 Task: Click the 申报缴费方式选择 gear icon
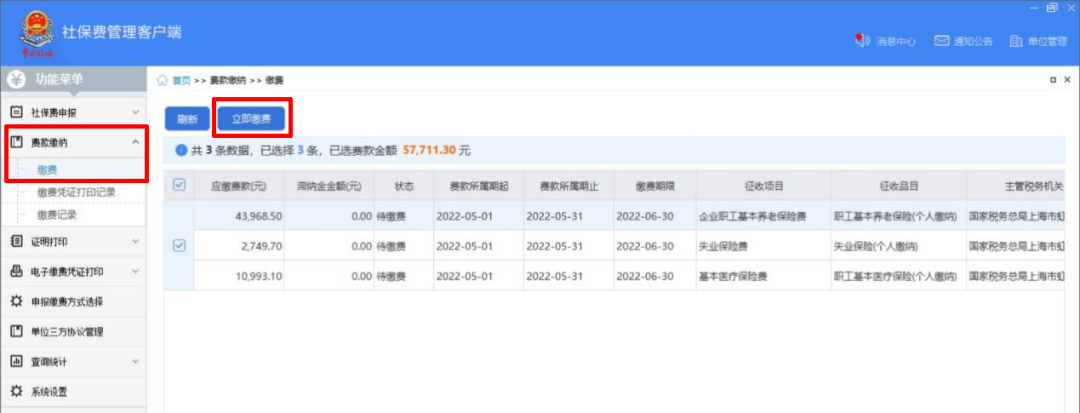[x=17, y=301]
